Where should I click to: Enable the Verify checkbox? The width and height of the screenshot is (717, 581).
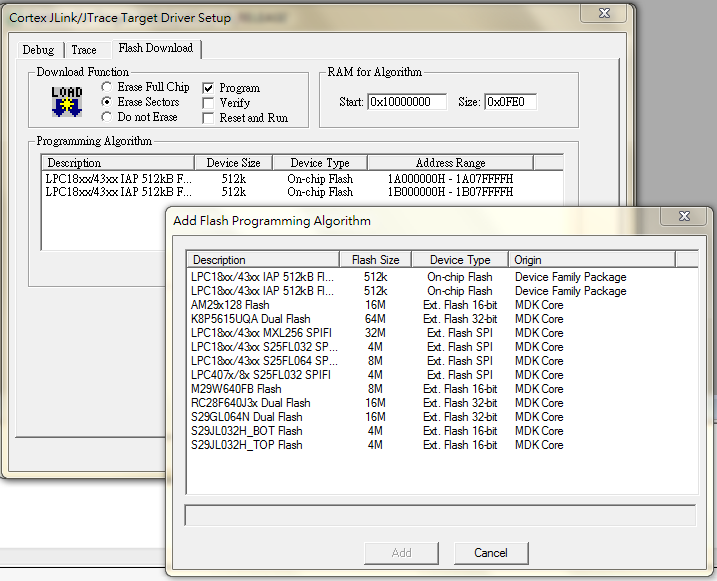pos(208,103)
